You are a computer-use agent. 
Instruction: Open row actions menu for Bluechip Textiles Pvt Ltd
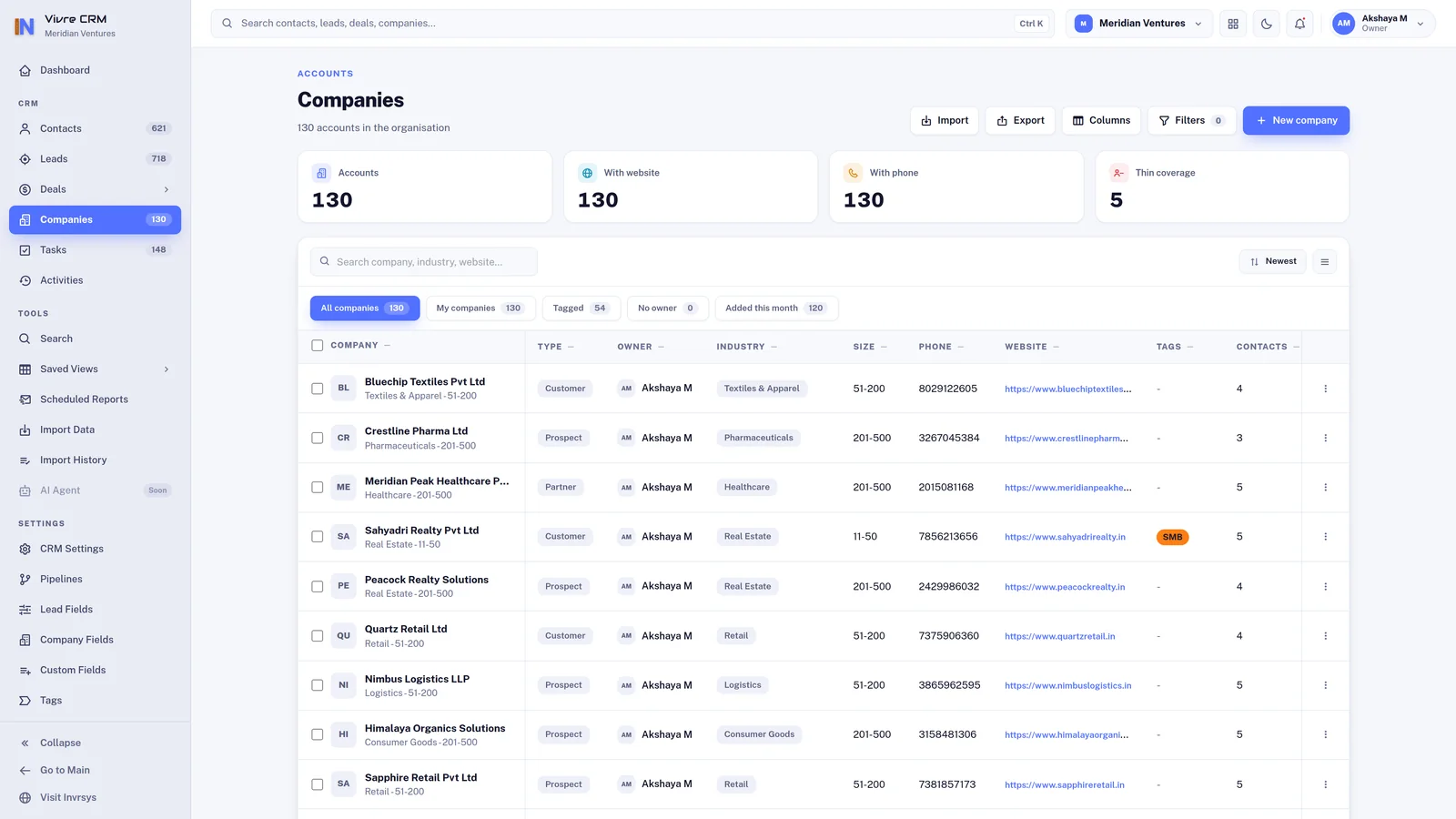click(x=1325, y=389)
